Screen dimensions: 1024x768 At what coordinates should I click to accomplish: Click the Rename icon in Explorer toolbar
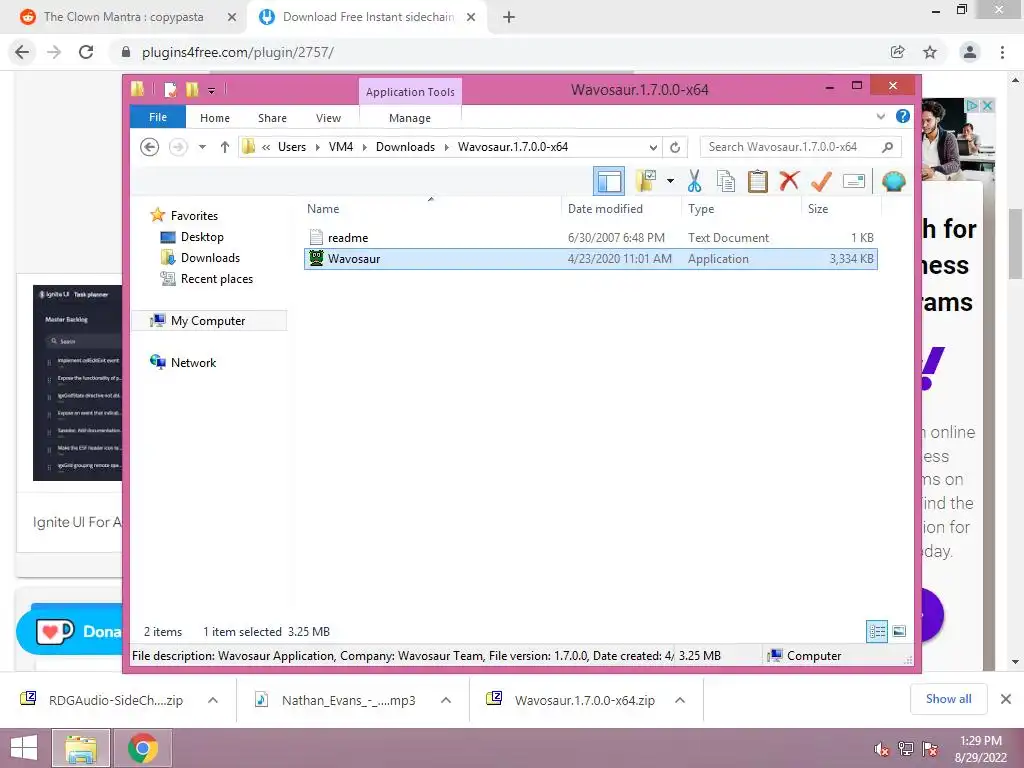pos(854,181)
